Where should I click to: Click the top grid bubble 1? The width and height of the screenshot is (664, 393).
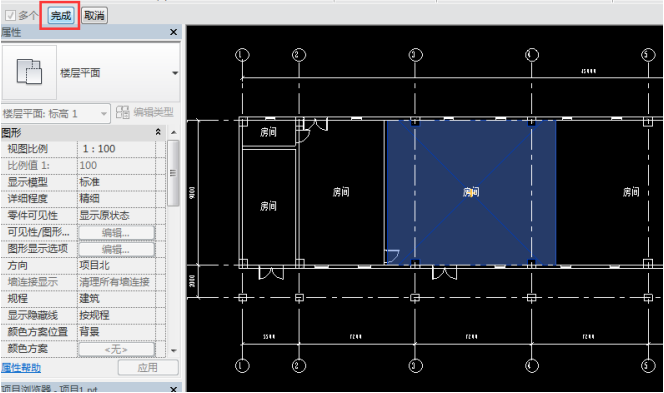[x=242, y=55]
